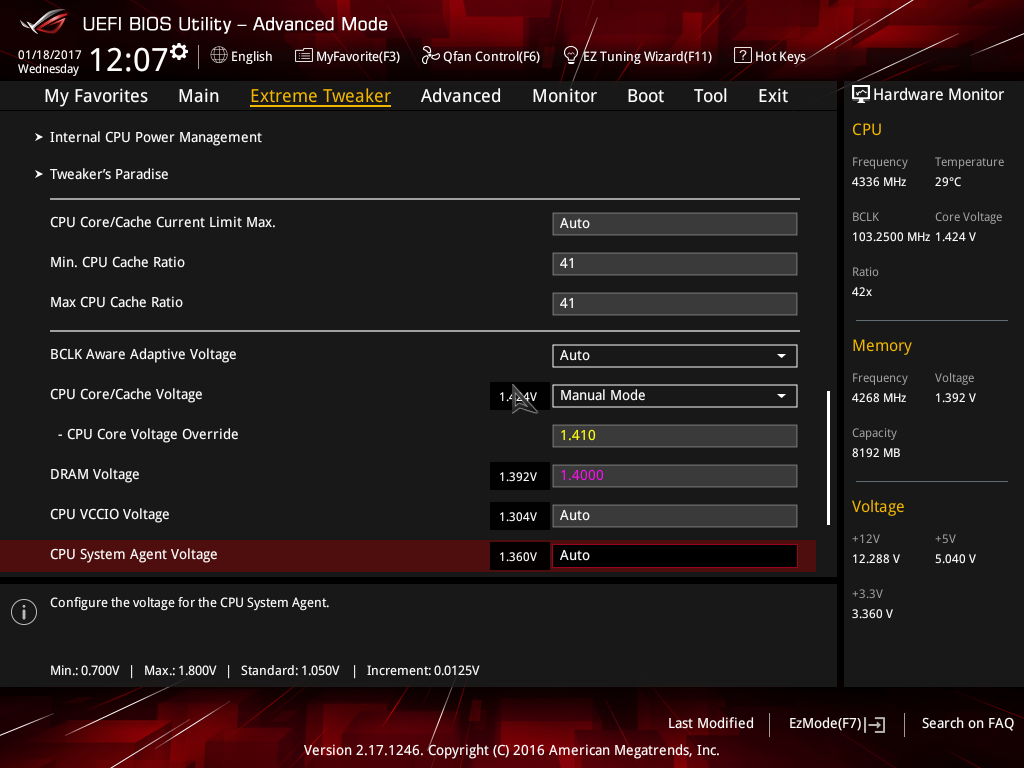Edit DRAM Voltage value 1.4000
1024x768 pixels.
pos(675,476)
